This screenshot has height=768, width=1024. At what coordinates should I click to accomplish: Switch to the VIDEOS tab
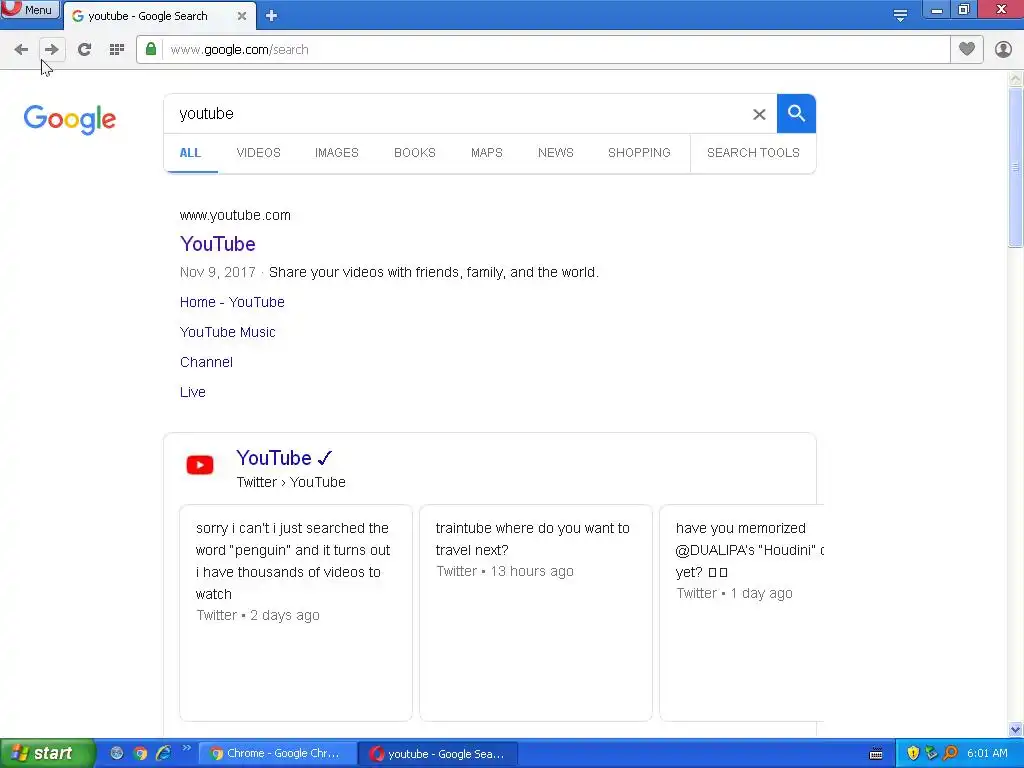259,153
